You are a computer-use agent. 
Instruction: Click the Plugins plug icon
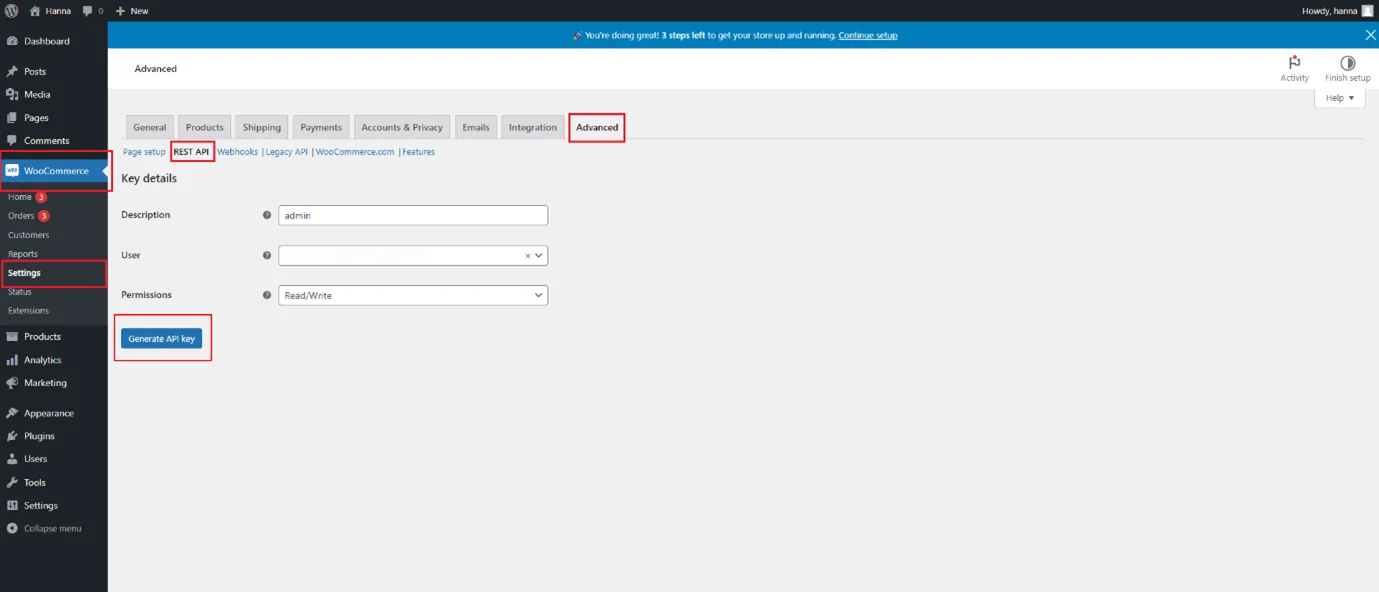pyautogui.click(x=12, y=436)
